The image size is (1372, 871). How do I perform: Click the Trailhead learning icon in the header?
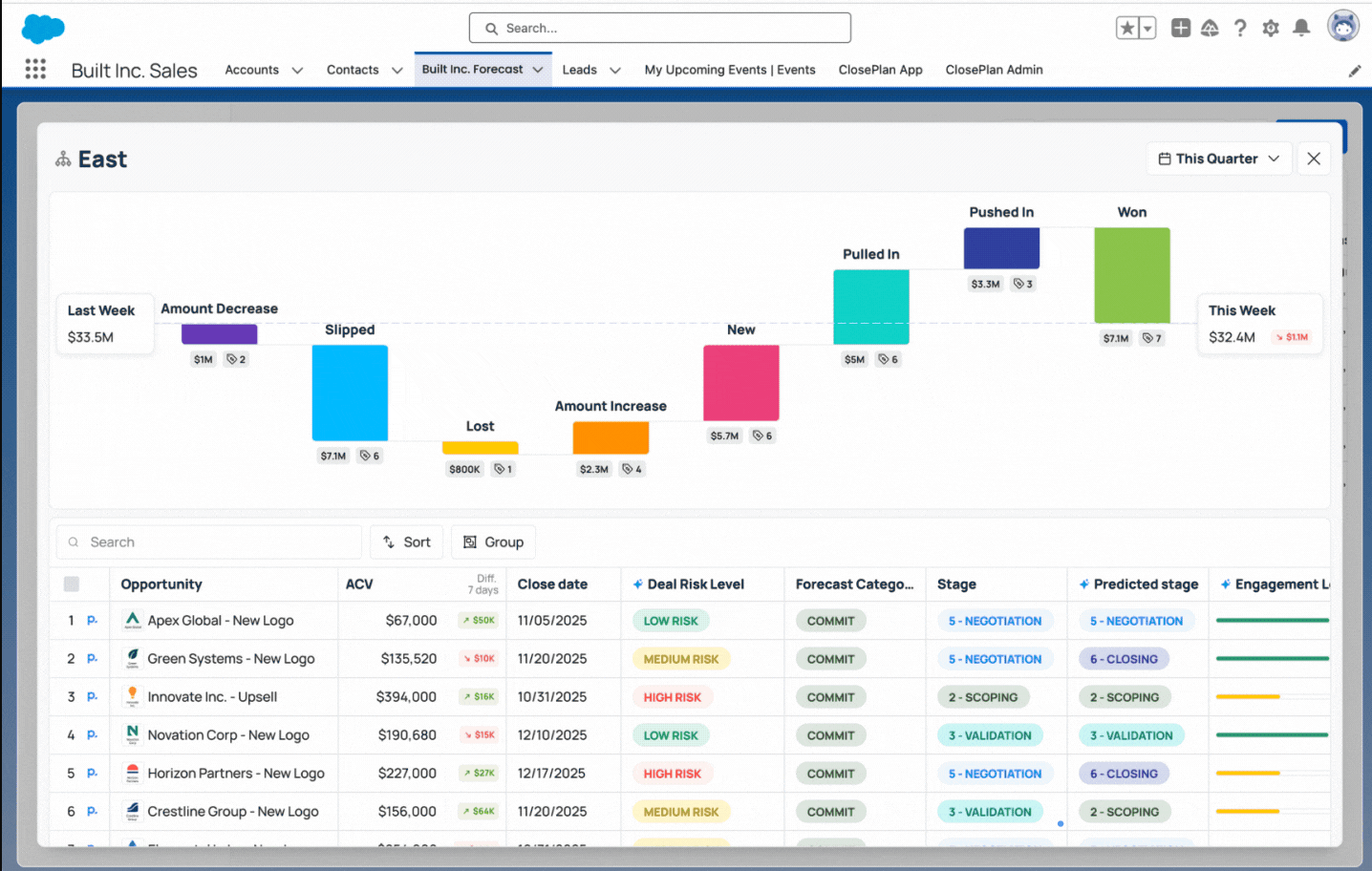click(1210, 28)
